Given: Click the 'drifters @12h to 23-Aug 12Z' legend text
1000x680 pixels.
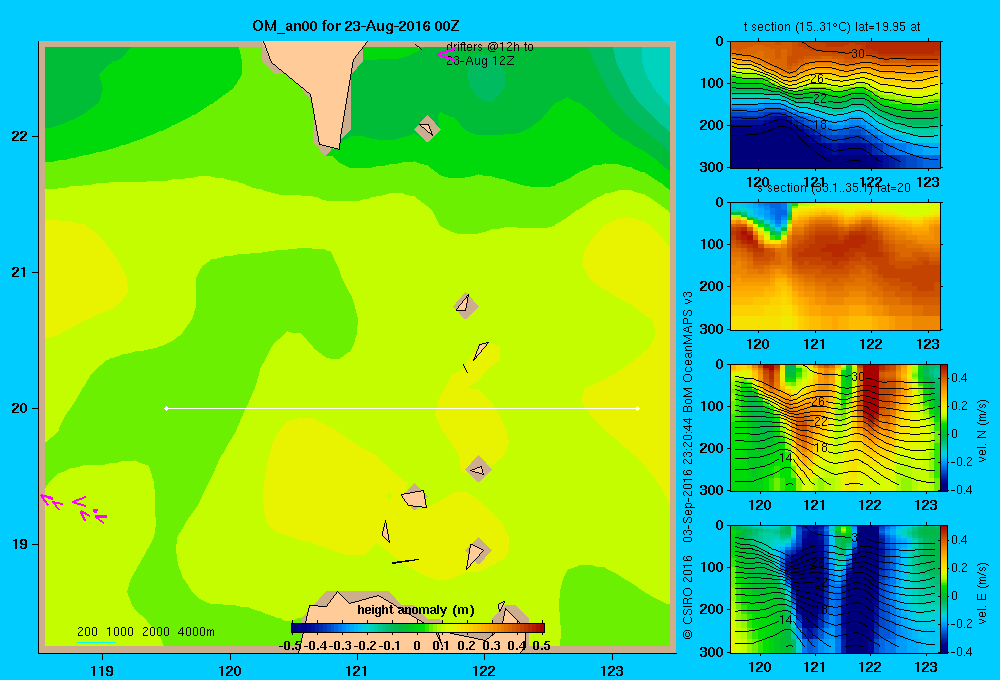Looking at the screenshot, I should click(x=489, y=54).
